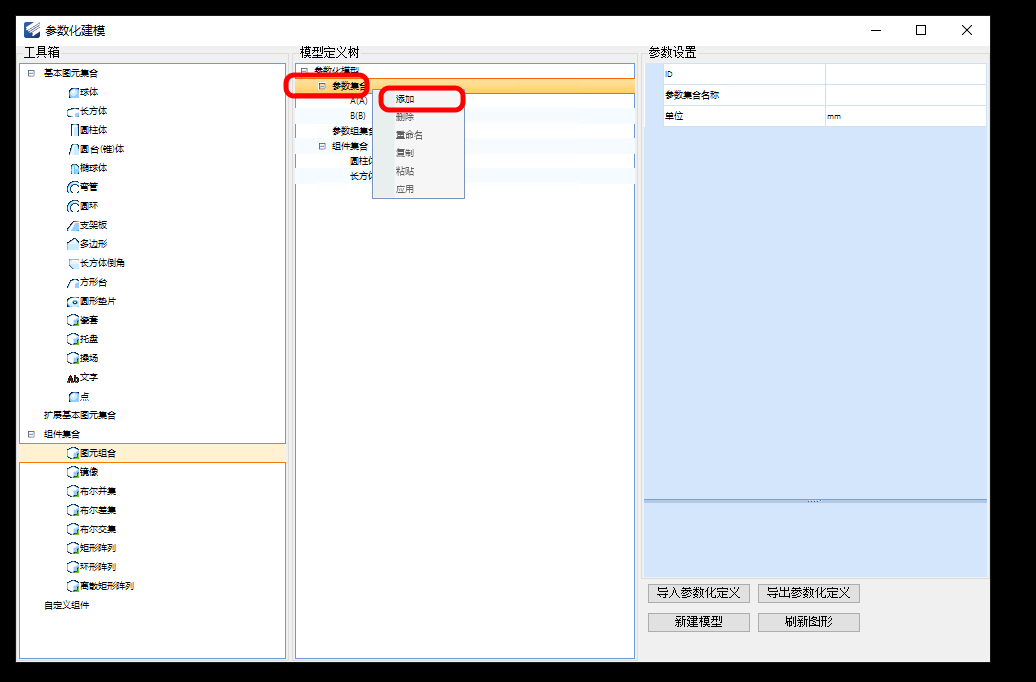Screen dimensions: 1036x682
Task: Click the 导出参数化定义 button
Action: (x=809, y=593)
